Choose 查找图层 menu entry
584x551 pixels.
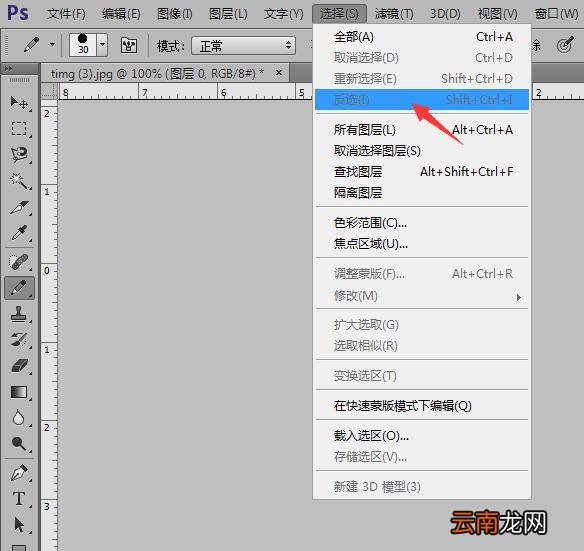tap(423, 172)
